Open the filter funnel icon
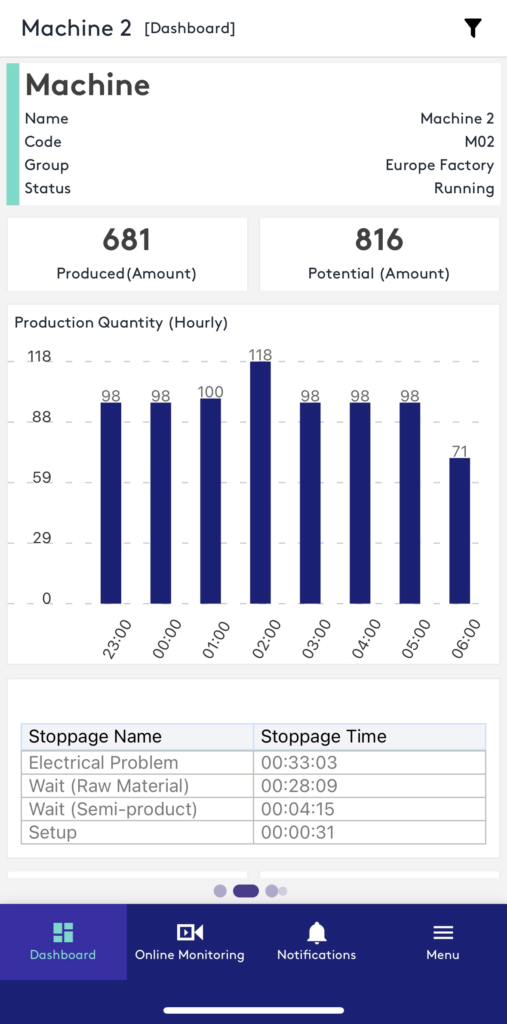 click(x=473, y=28)
